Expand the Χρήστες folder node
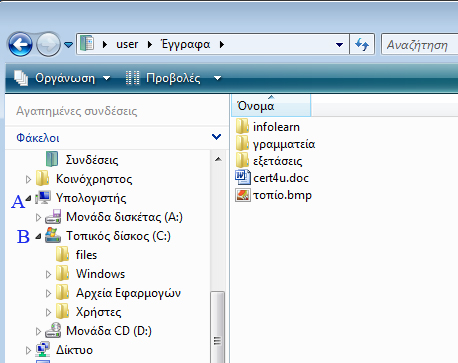The image size is (458, 363). click(x=48, y=312)
